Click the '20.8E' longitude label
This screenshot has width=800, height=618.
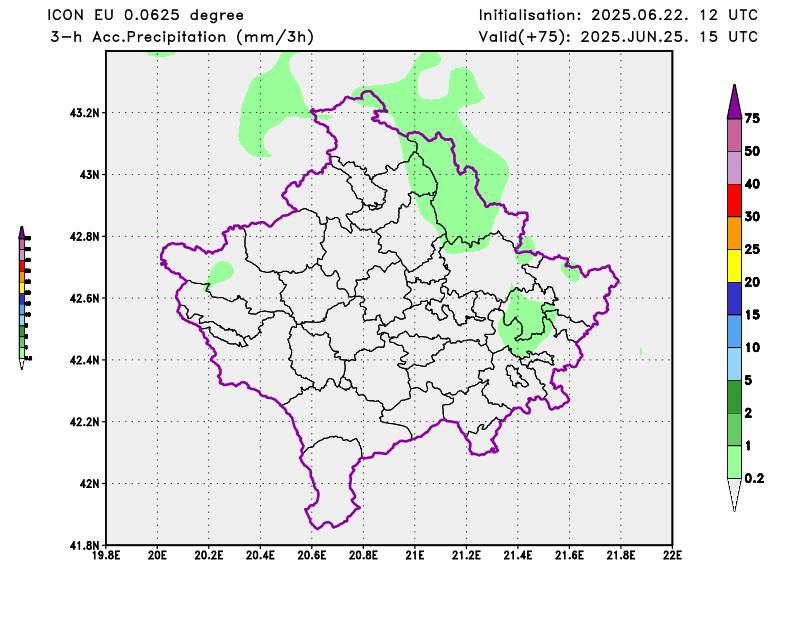(x=363, y=555)
